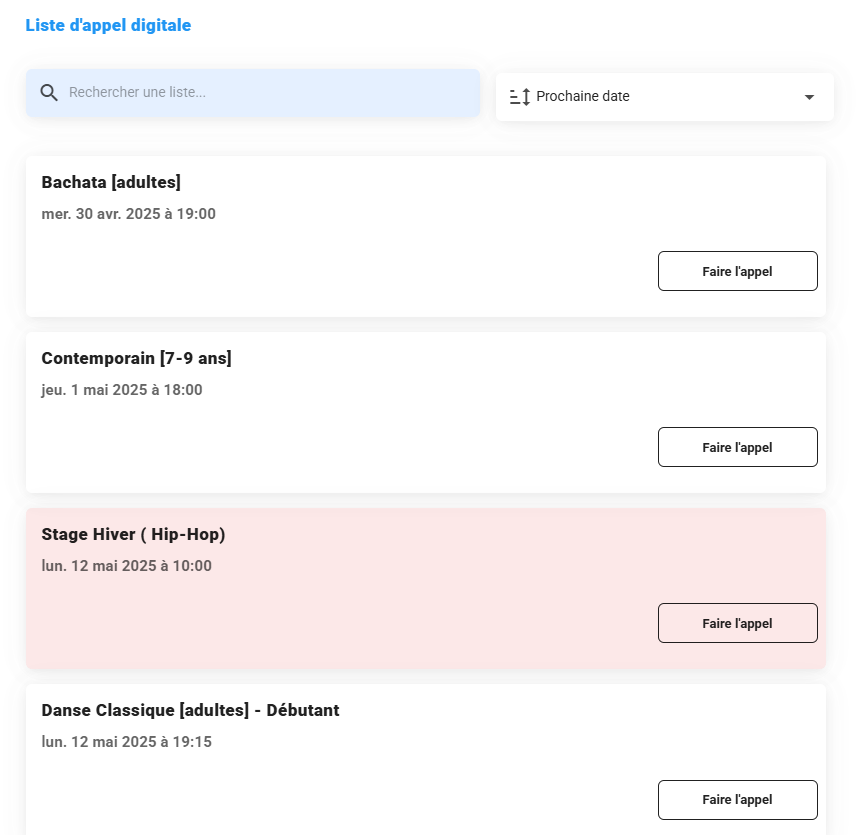Focus the Rechercher une liste search field

pos(253,92)
